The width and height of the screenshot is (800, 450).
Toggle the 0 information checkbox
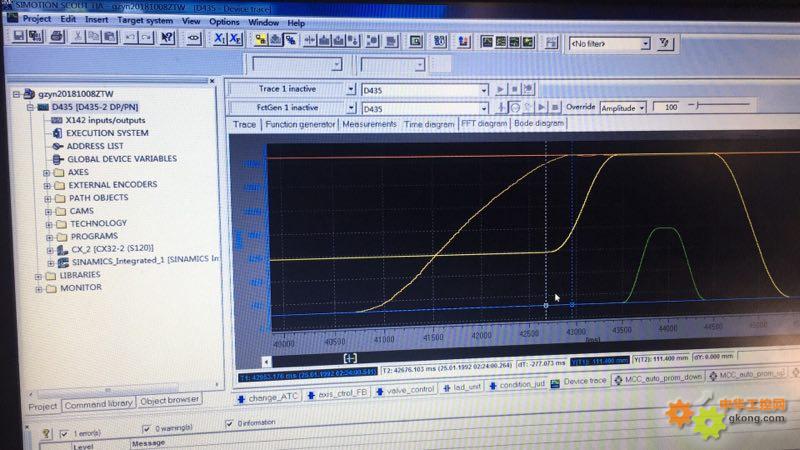[x=229, y=423]
